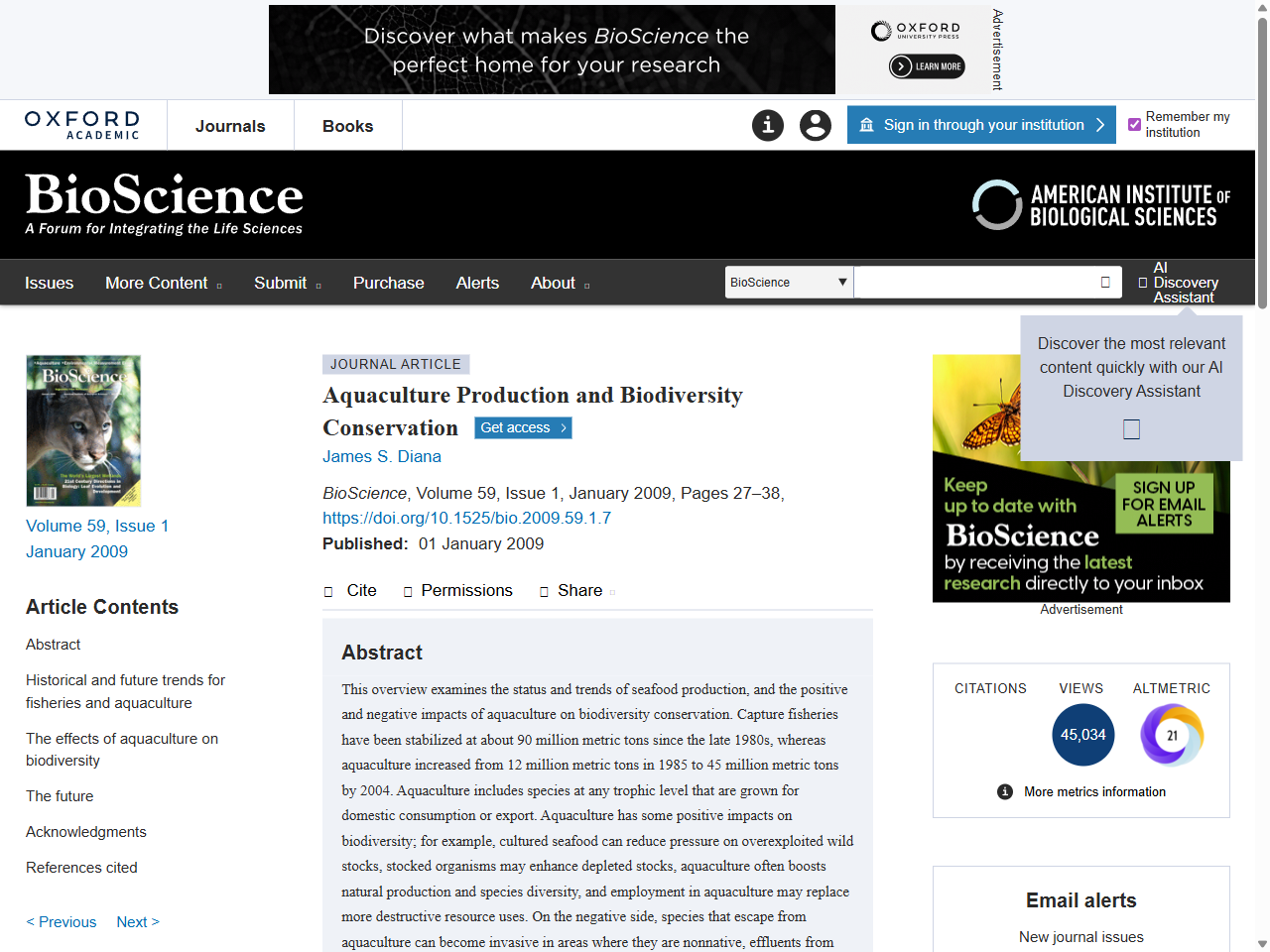Screen dimensions: 1270x952
Task: Open the Alerts menu item
Action: pyautogui.click(x=477, y=283)
